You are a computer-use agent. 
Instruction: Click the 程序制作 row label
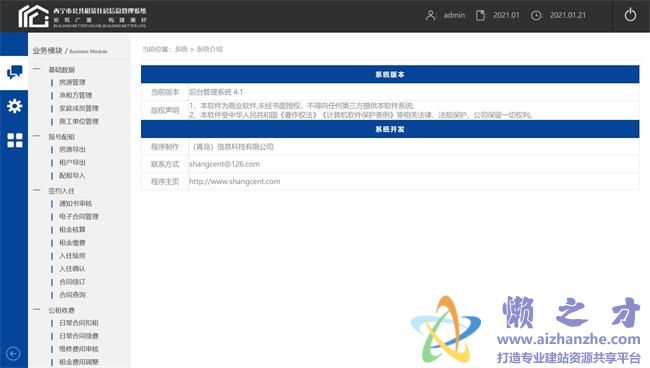pyautogui.click(x=165, y=147)
